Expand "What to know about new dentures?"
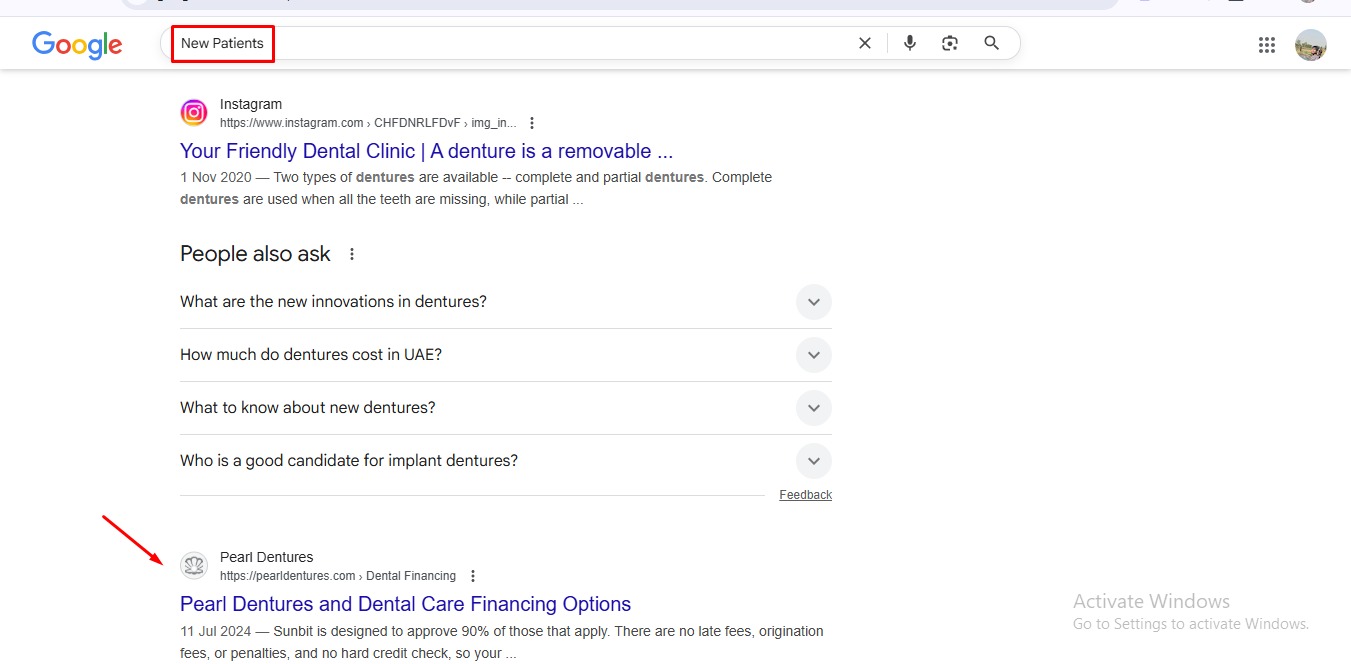 pos(813,408)
